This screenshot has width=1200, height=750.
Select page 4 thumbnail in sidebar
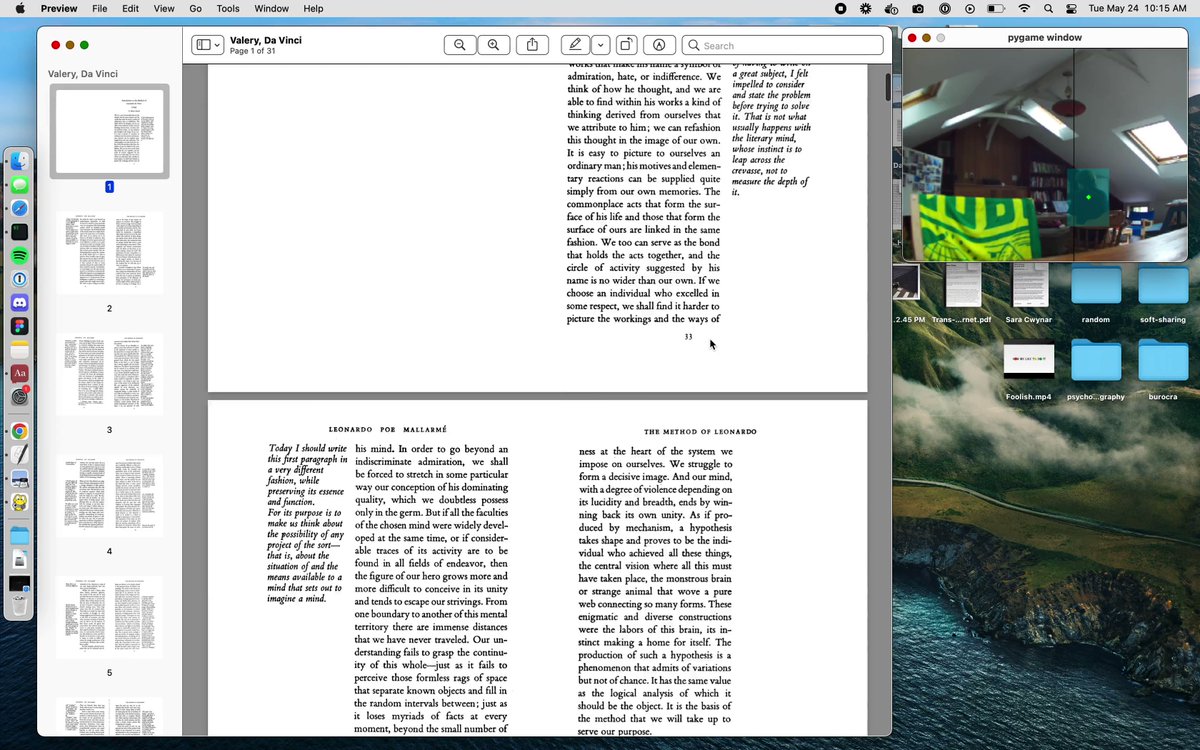click(110, 495)
